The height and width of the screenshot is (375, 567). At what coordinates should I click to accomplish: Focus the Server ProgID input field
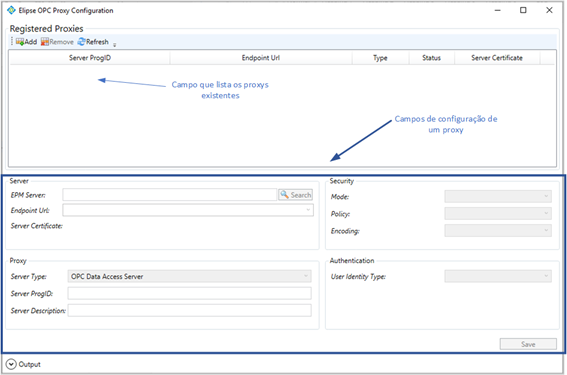point(189,293)
